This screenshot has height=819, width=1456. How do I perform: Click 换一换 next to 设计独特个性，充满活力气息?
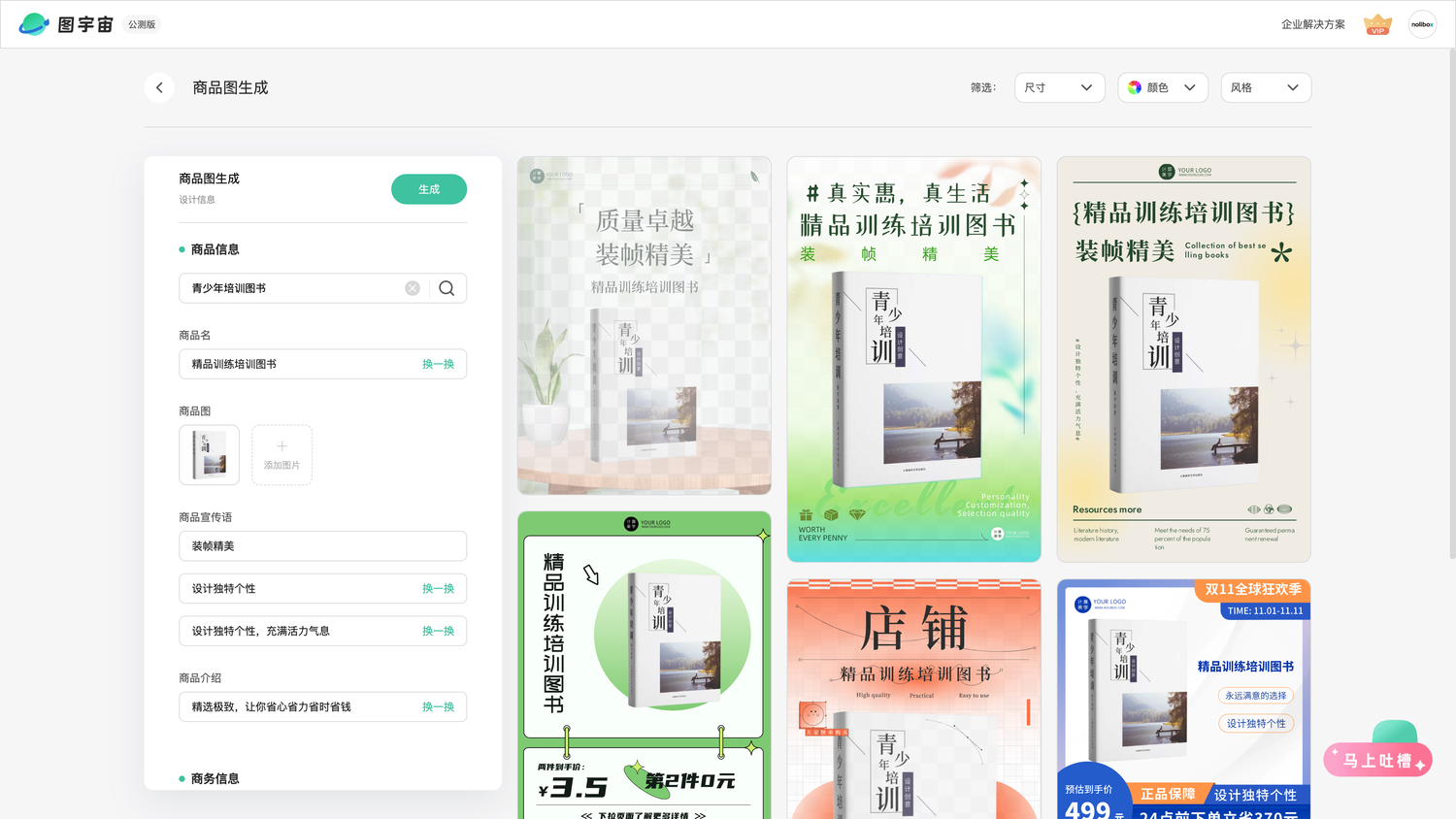(438, 631)
